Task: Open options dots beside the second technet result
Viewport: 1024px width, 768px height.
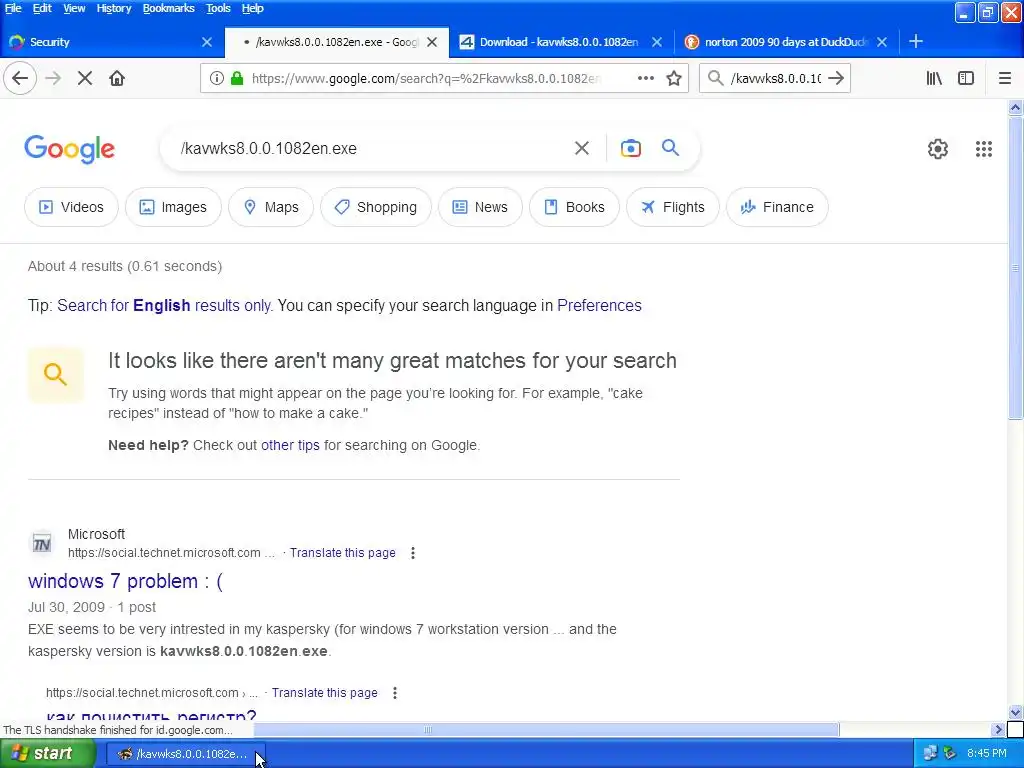Action: tap(394, 693)
